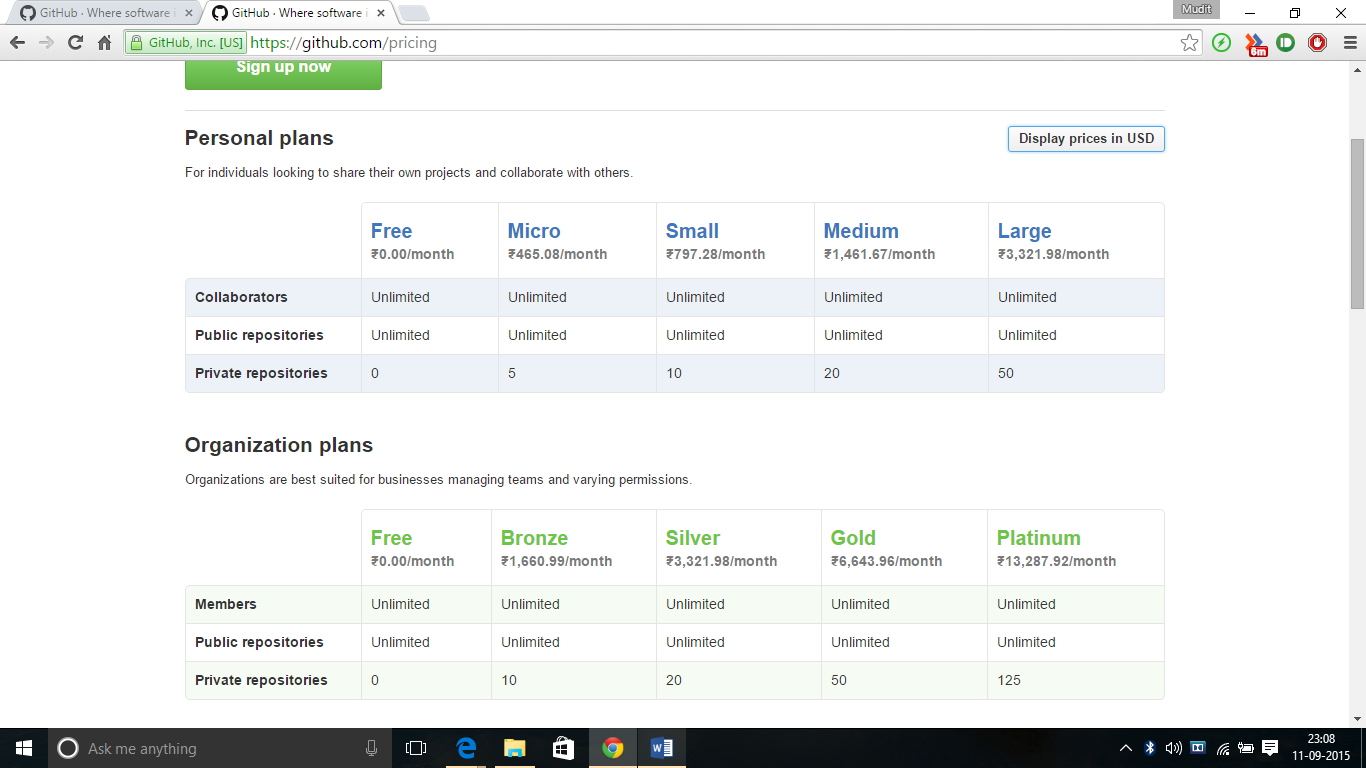The image size is (1366, 768).
Task: Switch to Chrome on the taskbar
Action: (x=613, y=748)
